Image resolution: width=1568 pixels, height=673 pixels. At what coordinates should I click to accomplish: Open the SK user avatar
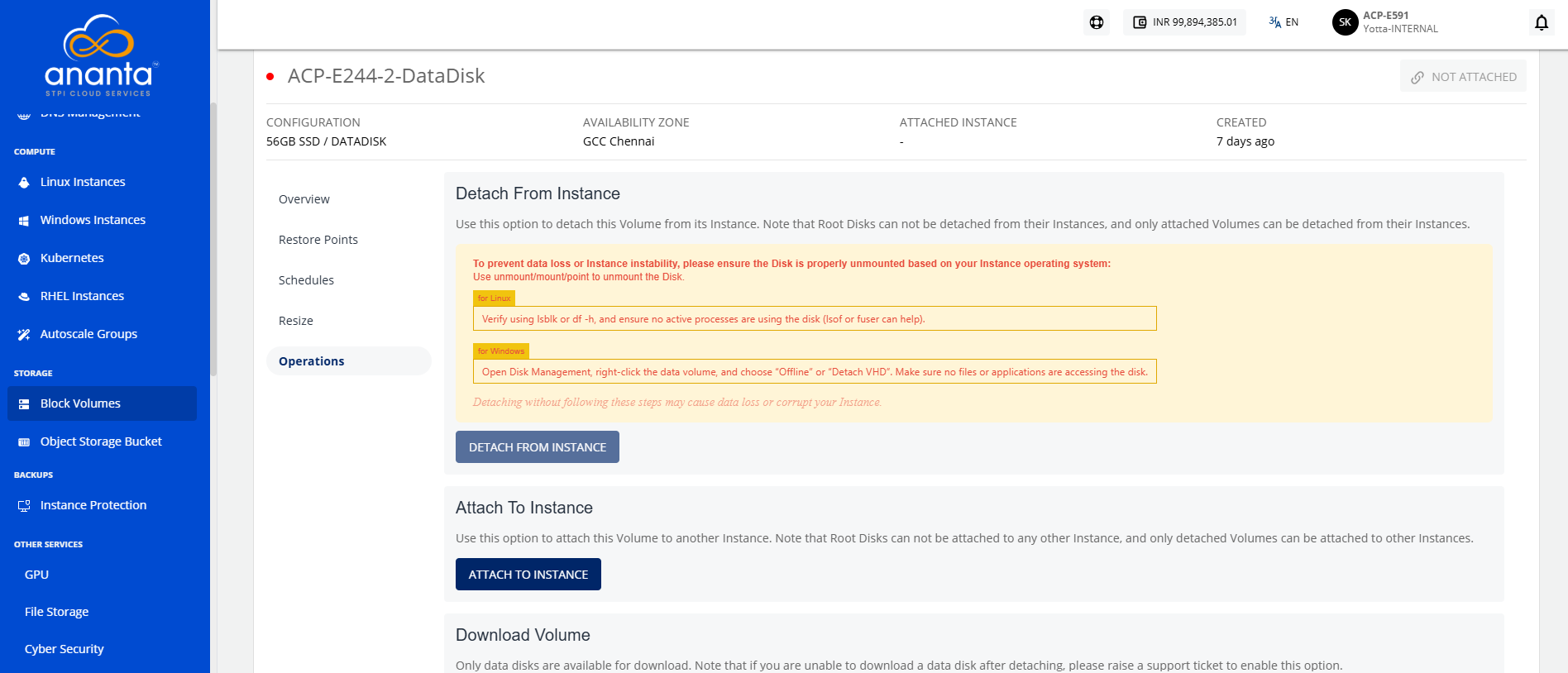[x=1345, y=22]
